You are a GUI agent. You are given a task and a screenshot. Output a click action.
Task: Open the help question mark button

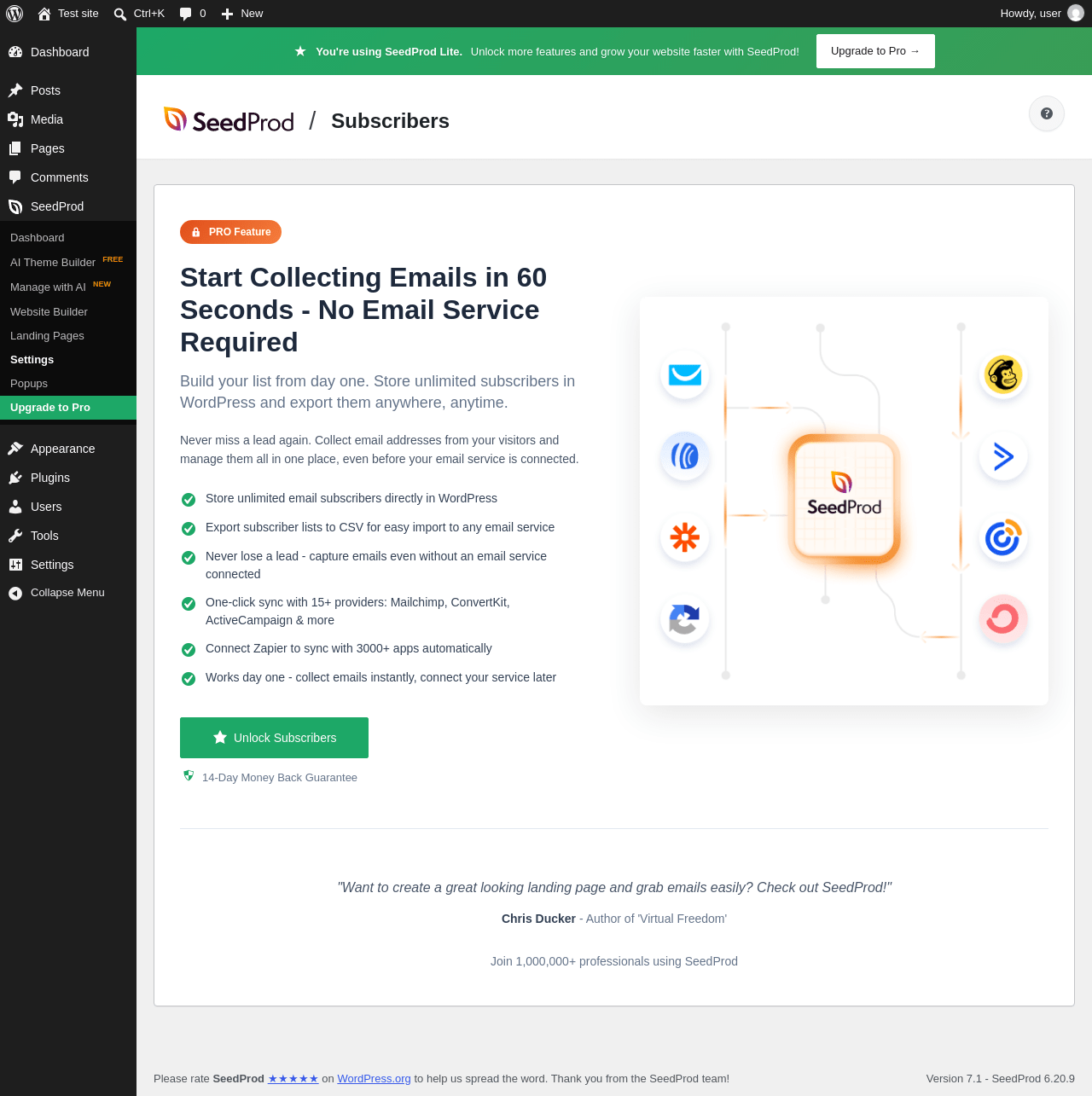tap(1047, 113)
